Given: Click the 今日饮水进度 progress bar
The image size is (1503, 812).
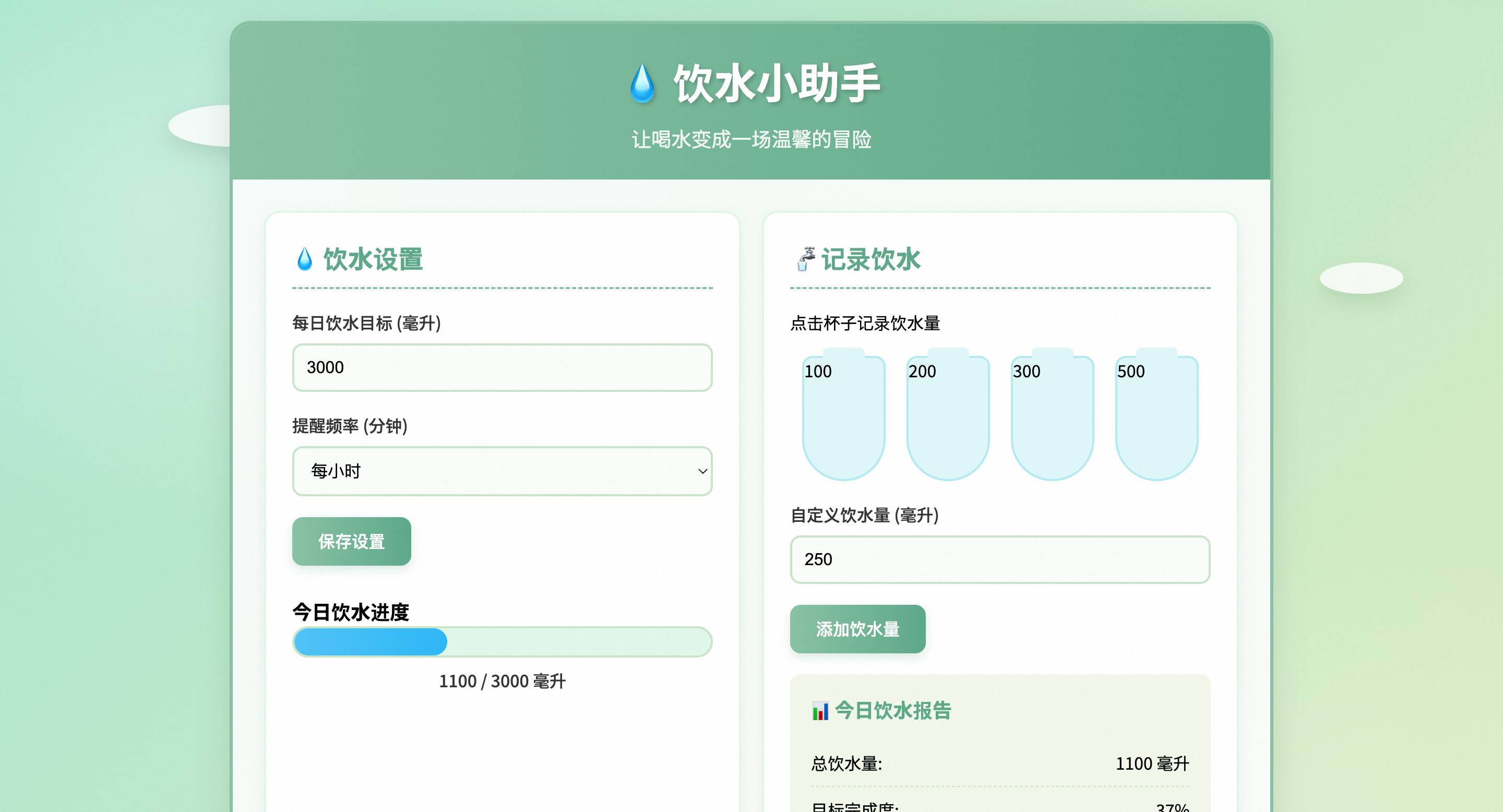Looking at the screenshot, I should tap(503, 642).
